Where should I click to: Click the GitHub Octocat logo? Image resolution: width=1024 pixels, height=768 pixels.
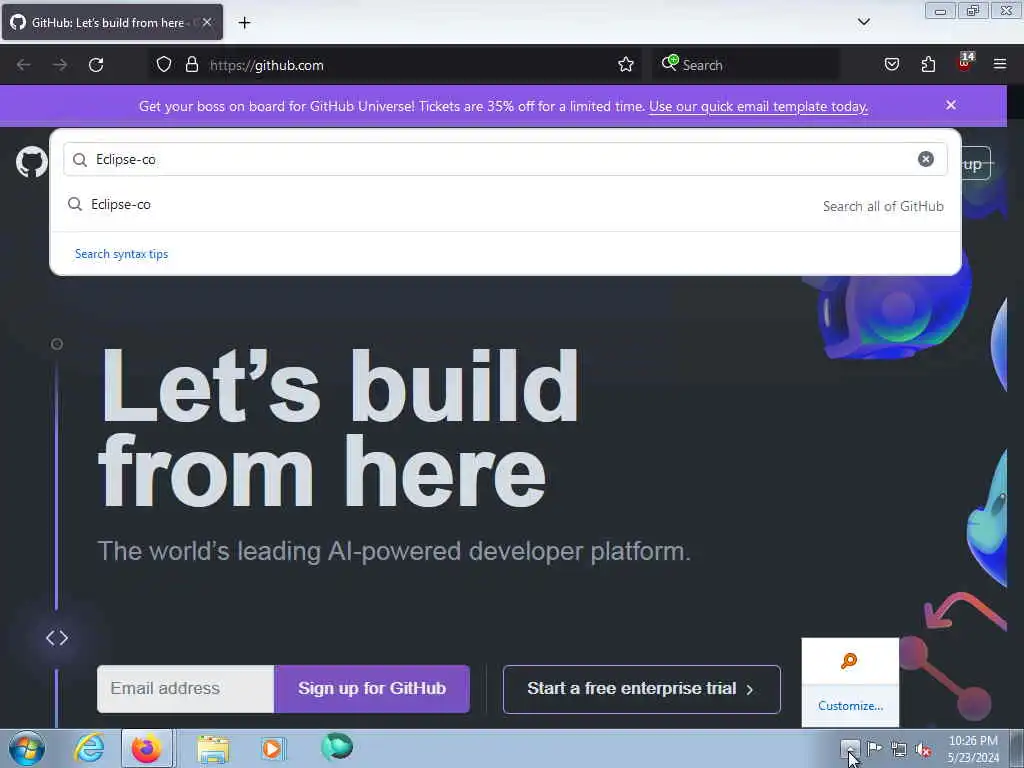31,162
